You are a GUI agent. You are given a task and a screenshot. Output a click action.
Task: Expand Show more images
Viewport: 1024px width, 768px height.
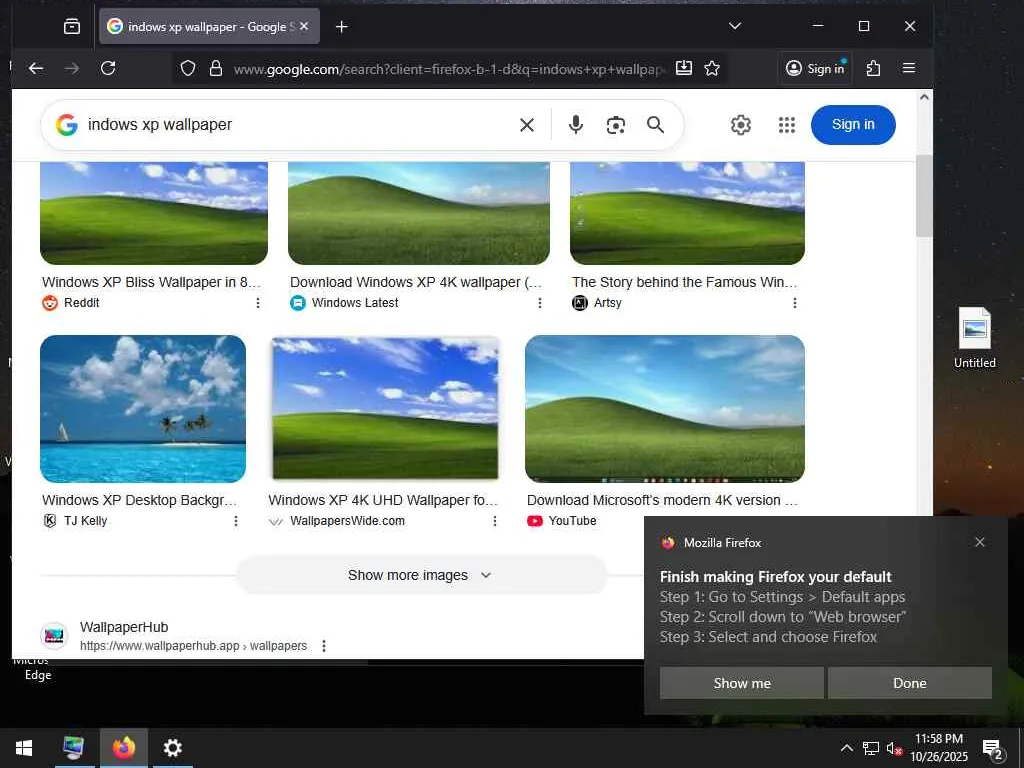coord(421,575)
